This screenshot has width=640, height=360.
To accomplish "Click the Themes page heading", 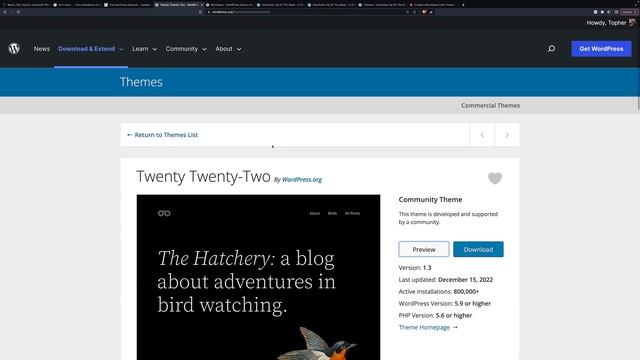I will click(x=141, y=82).
